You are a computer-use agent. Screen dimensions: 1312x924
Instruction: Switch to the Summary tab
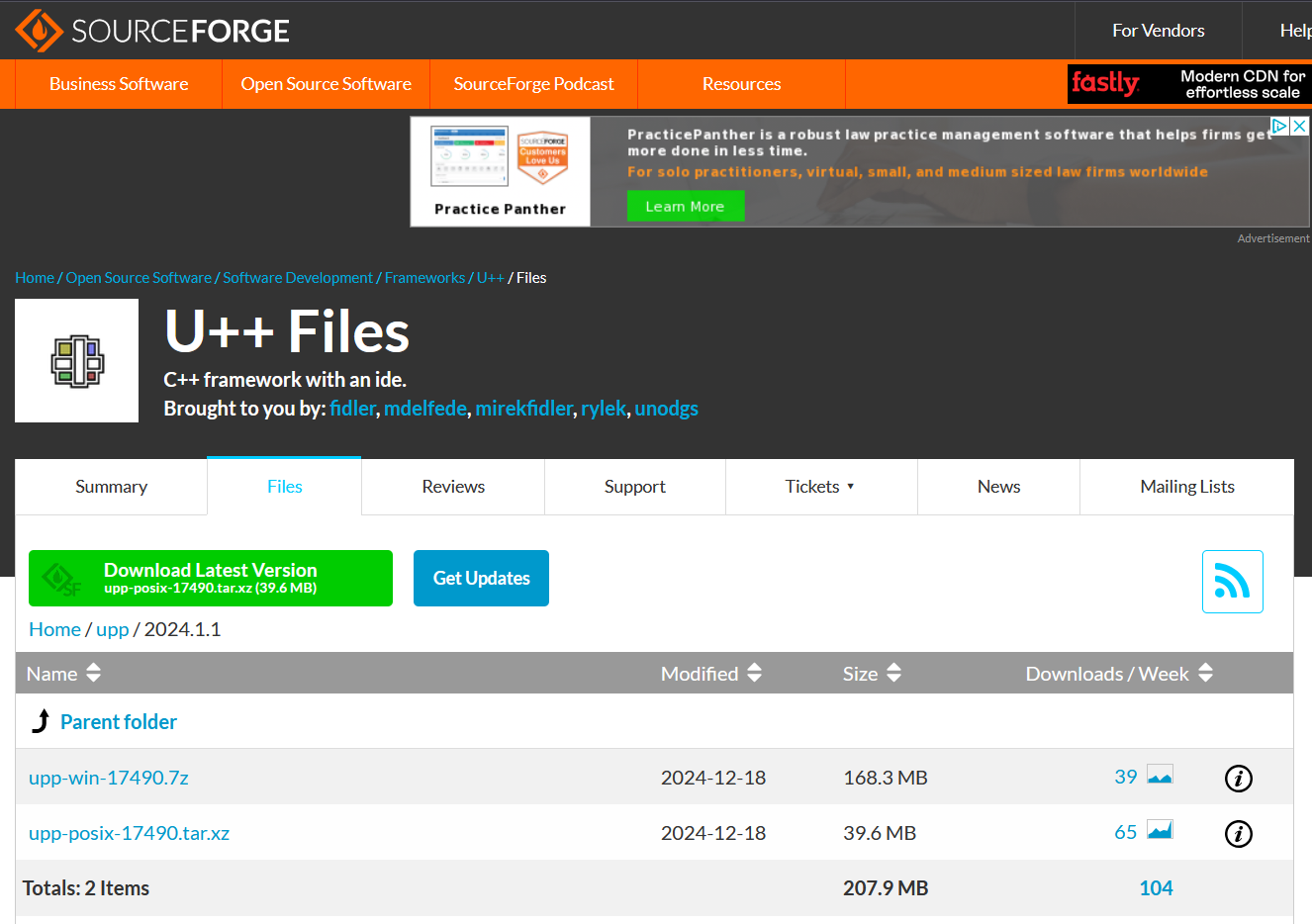(111, 487)
